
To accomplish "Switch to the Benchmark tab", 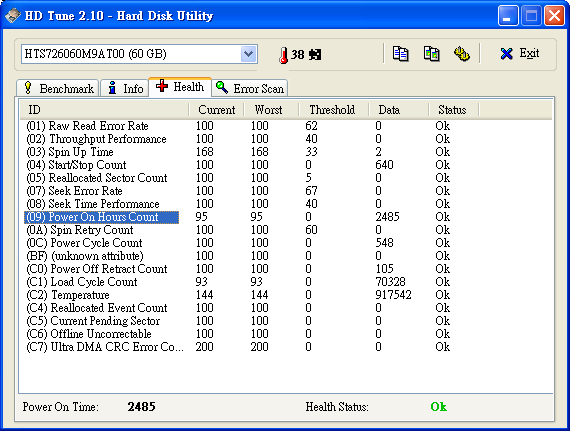I will click(x=57, y=88).
